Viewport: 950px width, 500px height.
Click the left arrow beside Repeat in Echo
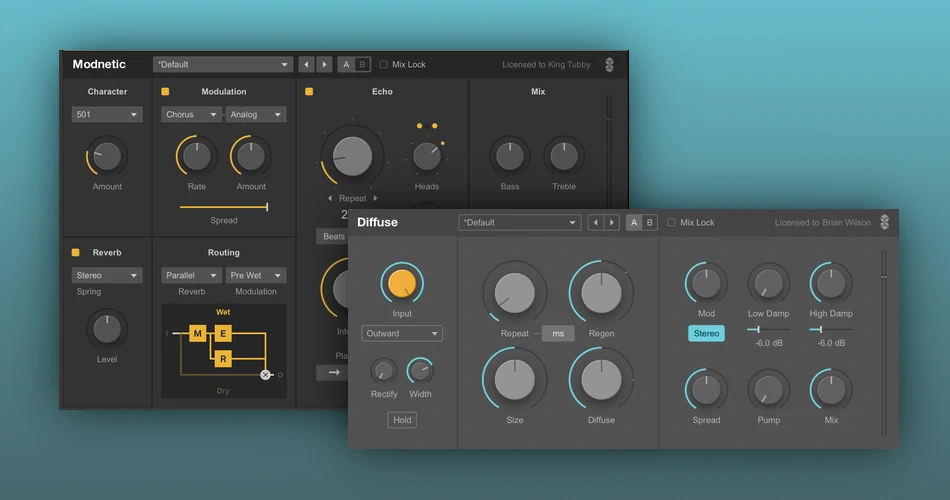331,198
